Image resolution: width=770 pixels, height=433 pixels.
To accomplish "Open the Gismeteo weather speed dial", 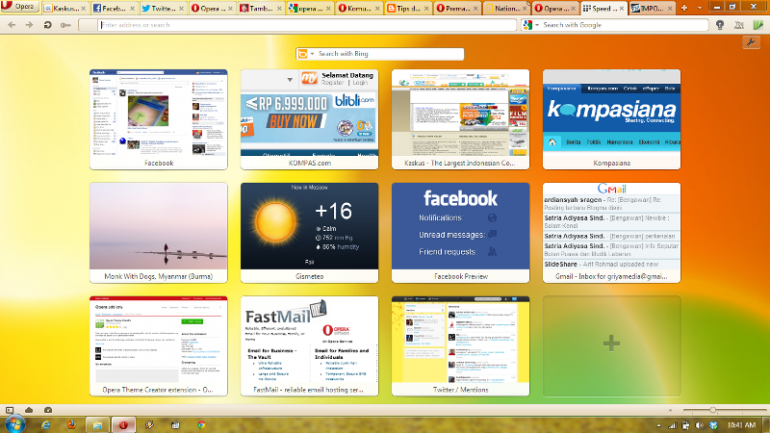I will tap(309, 233).
